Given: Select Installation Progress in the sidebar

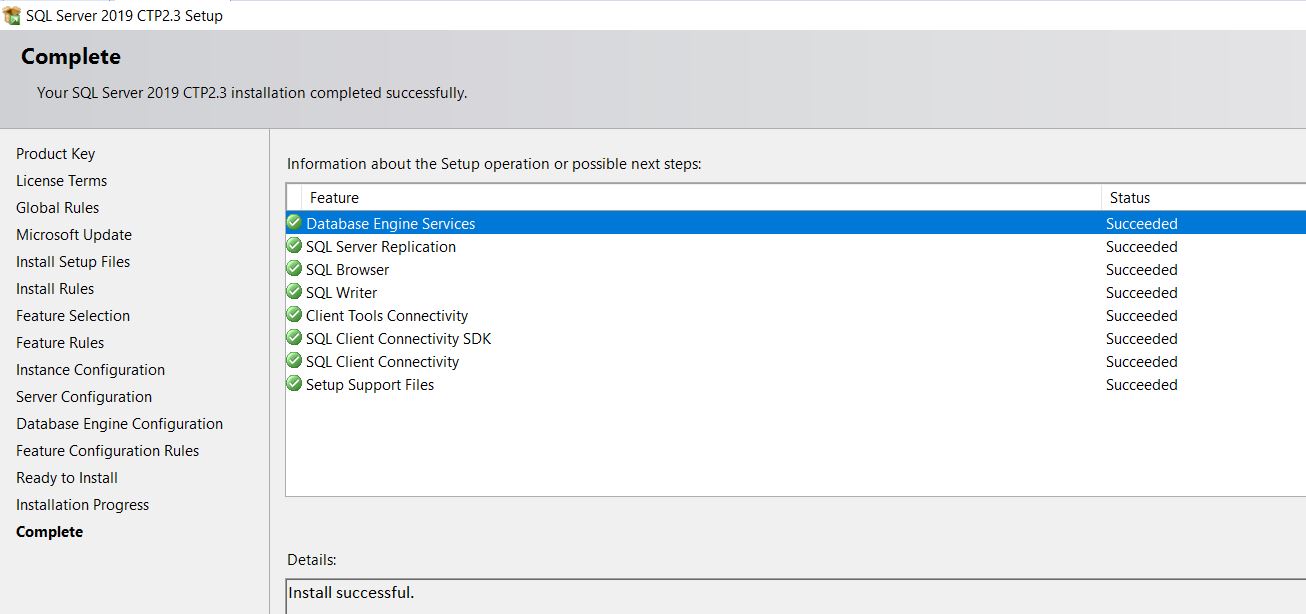Looking at the screenshot, I should click(x=82, y=505).
